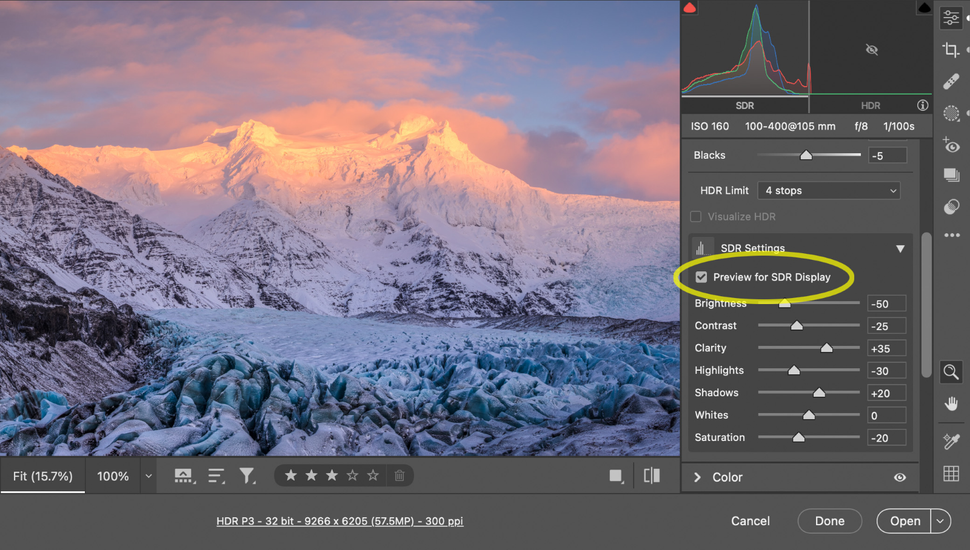Set rating to two stars

(311, 475)
